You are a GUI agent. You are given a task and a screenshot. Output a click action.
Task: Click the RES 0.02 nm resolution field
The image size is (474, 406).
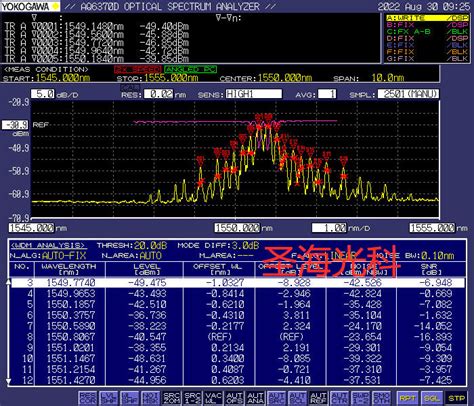159,94
